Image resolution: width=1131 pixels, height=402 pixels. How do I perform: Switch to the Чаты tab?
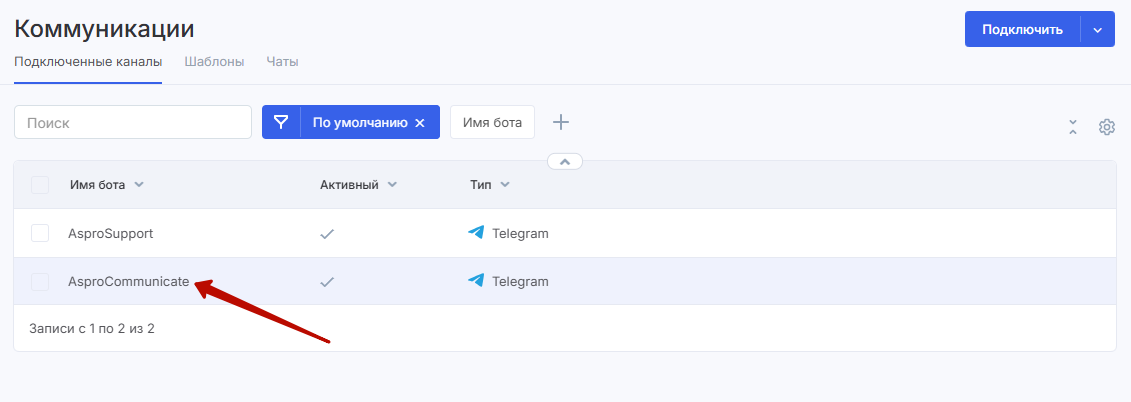(x=282, y=61)
